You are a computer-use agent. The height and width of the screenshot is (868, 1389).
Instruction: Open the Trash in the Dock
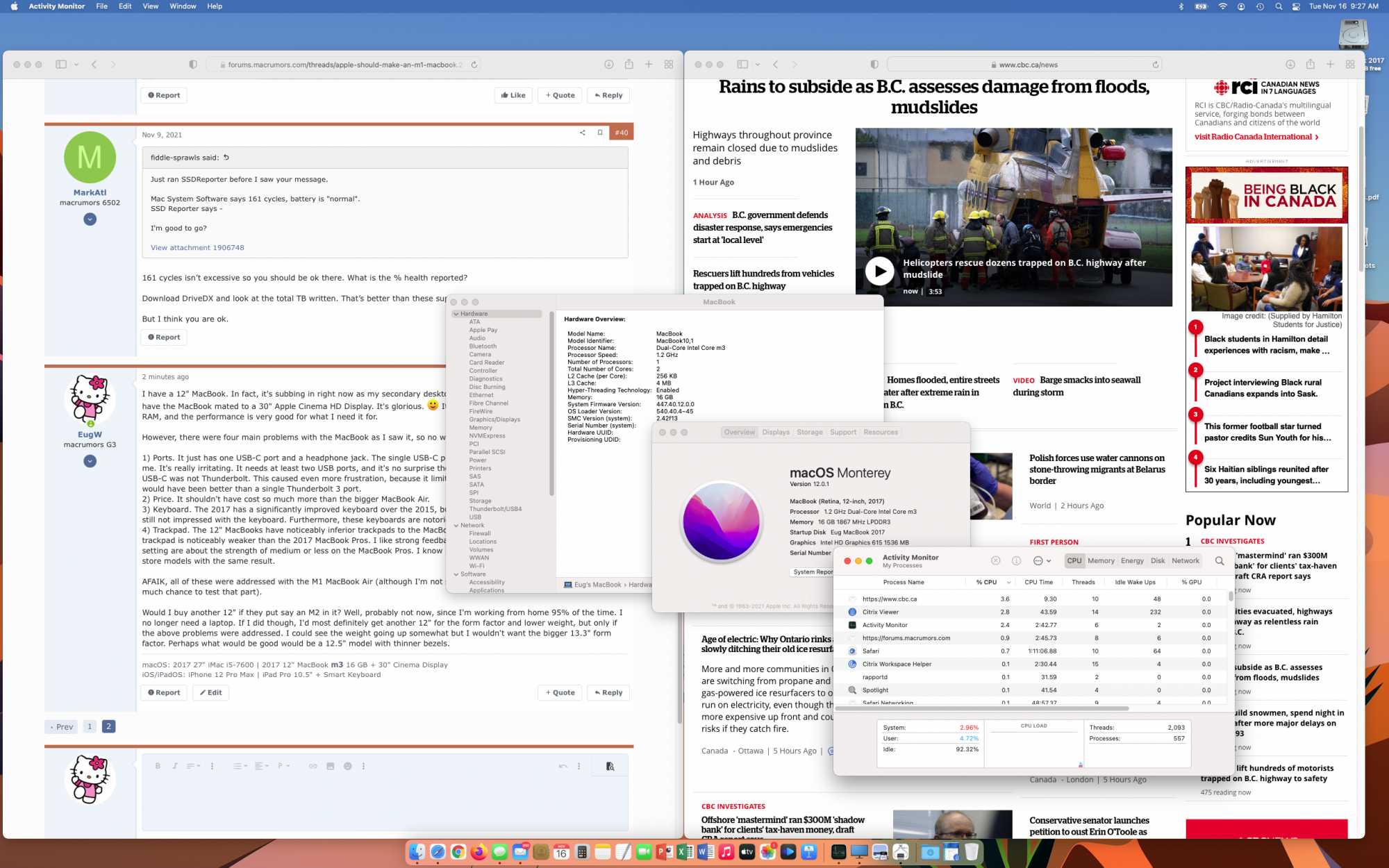point(972,851)
